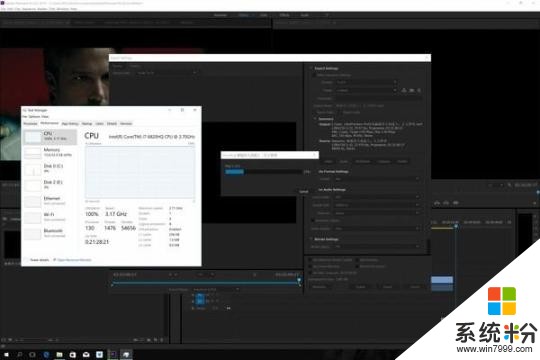
Task: Switch to Processes tab in Task Manager
Action: click(x=30, y=124)
